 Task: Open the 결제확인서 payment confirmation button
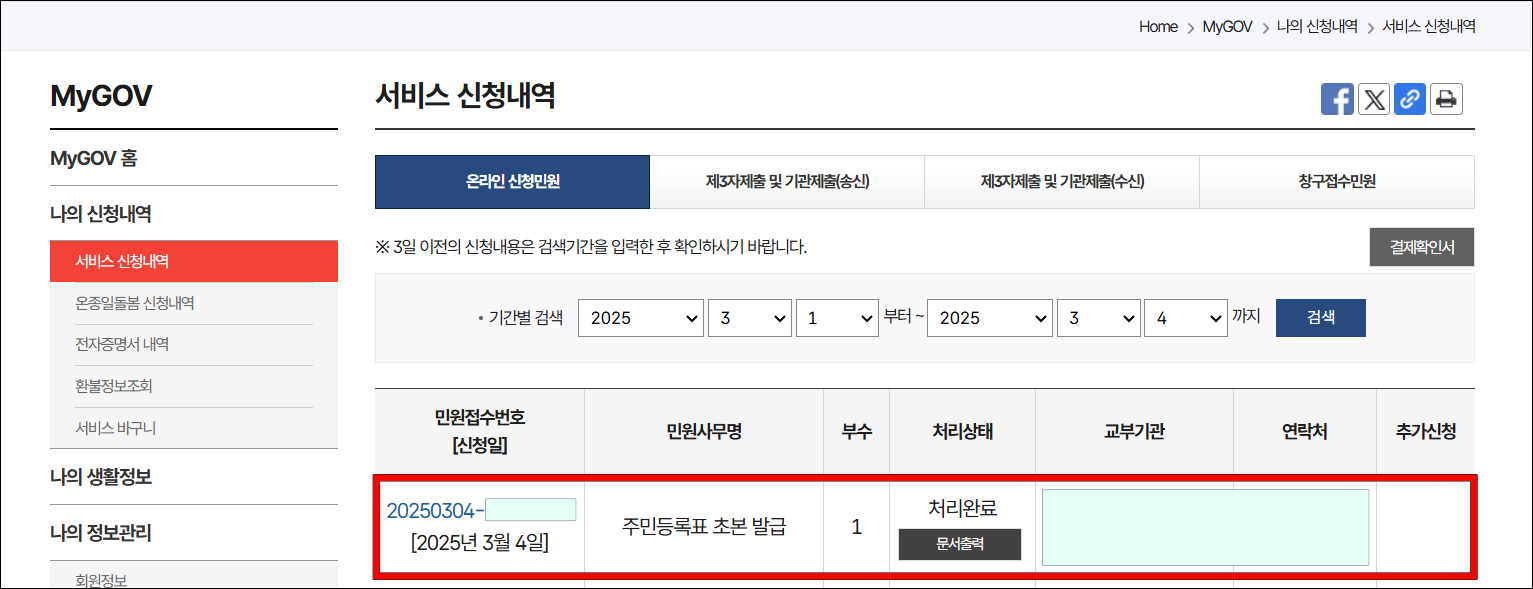pos(1421,247)
